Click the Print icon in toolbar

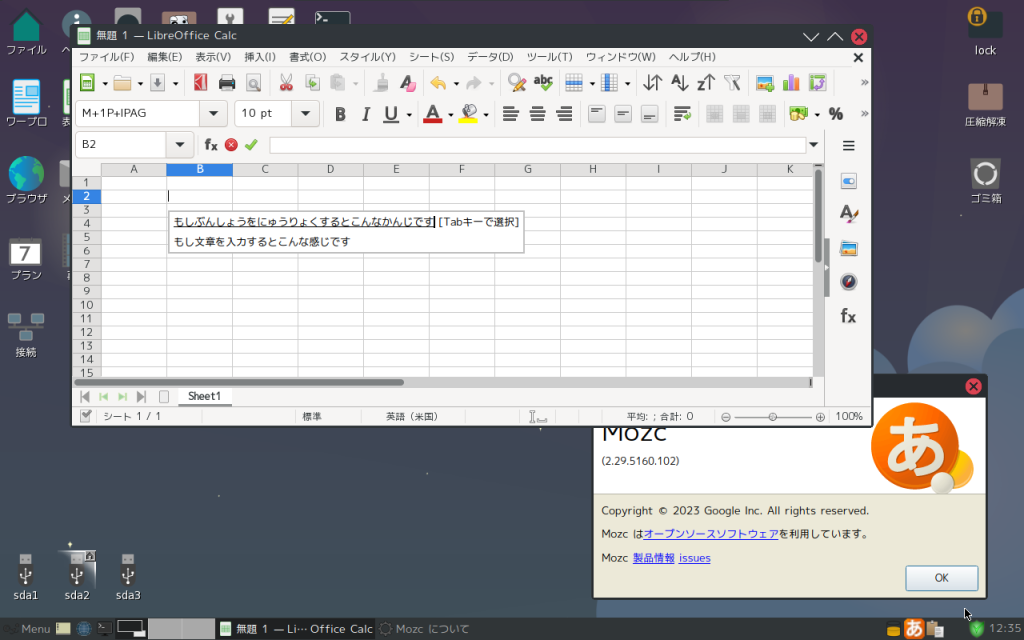click(x=227, y=83)
